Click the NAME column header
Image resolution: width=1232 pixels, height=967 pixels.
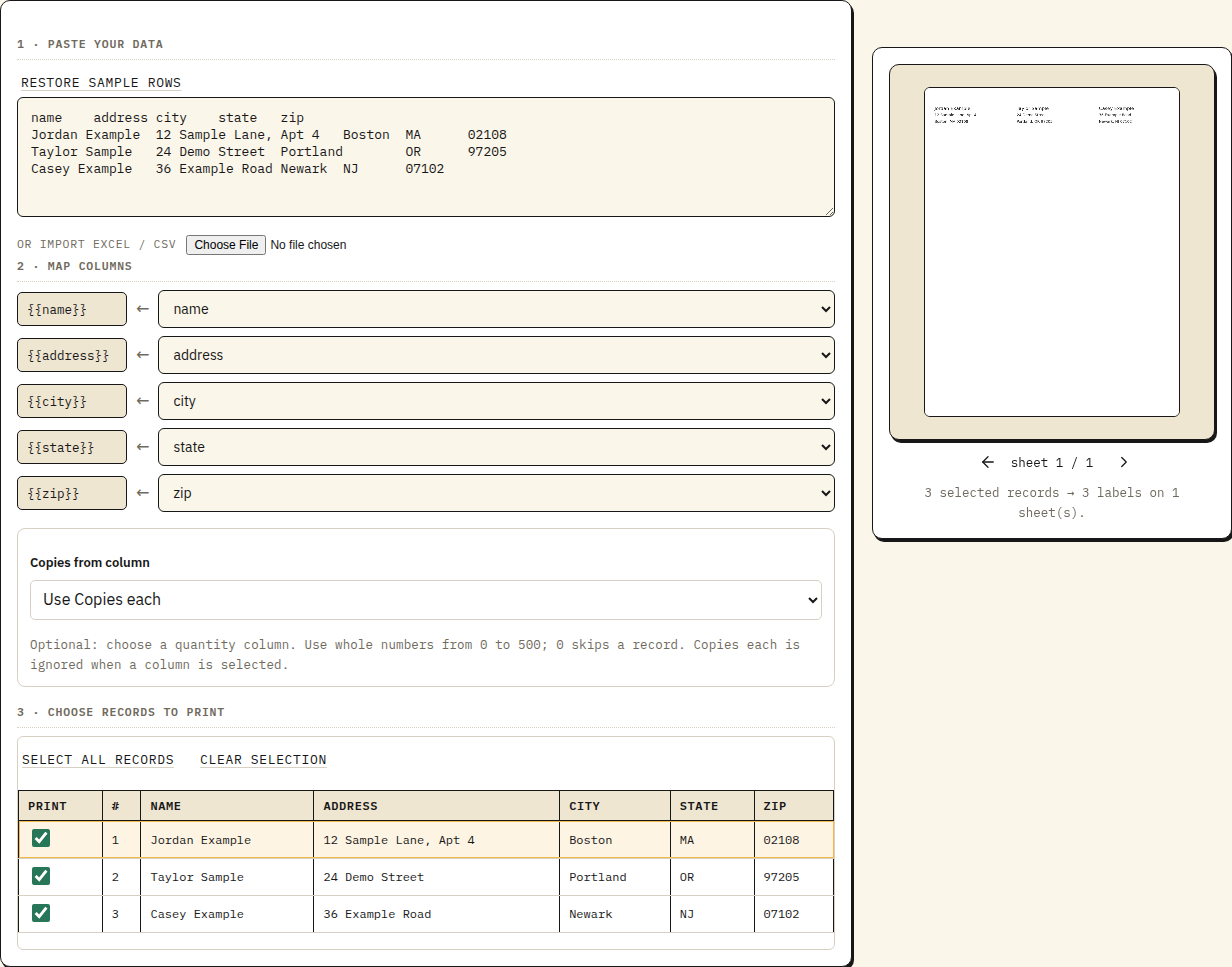click(x=227, y=806)
